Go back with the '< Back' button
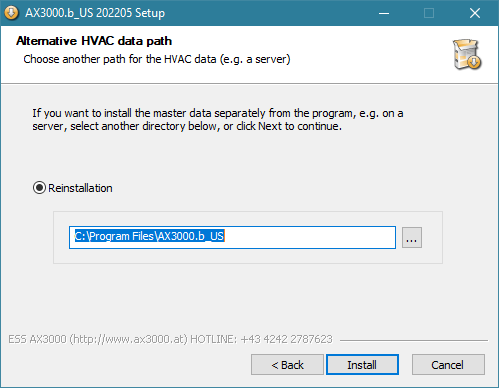The image size is (499, 388). pyautogui.click(x=287, y=365)
